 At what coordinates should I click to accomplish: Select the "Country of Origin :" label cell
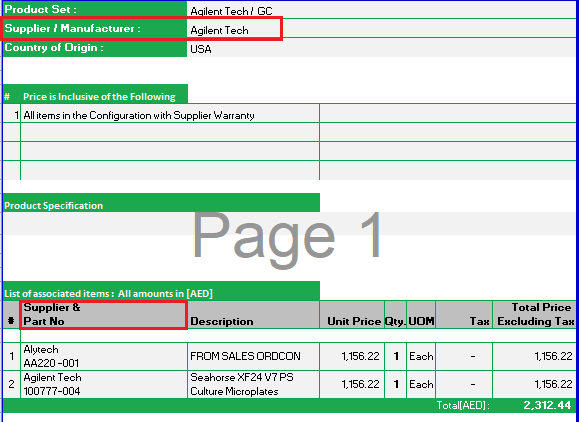point(95,48)
